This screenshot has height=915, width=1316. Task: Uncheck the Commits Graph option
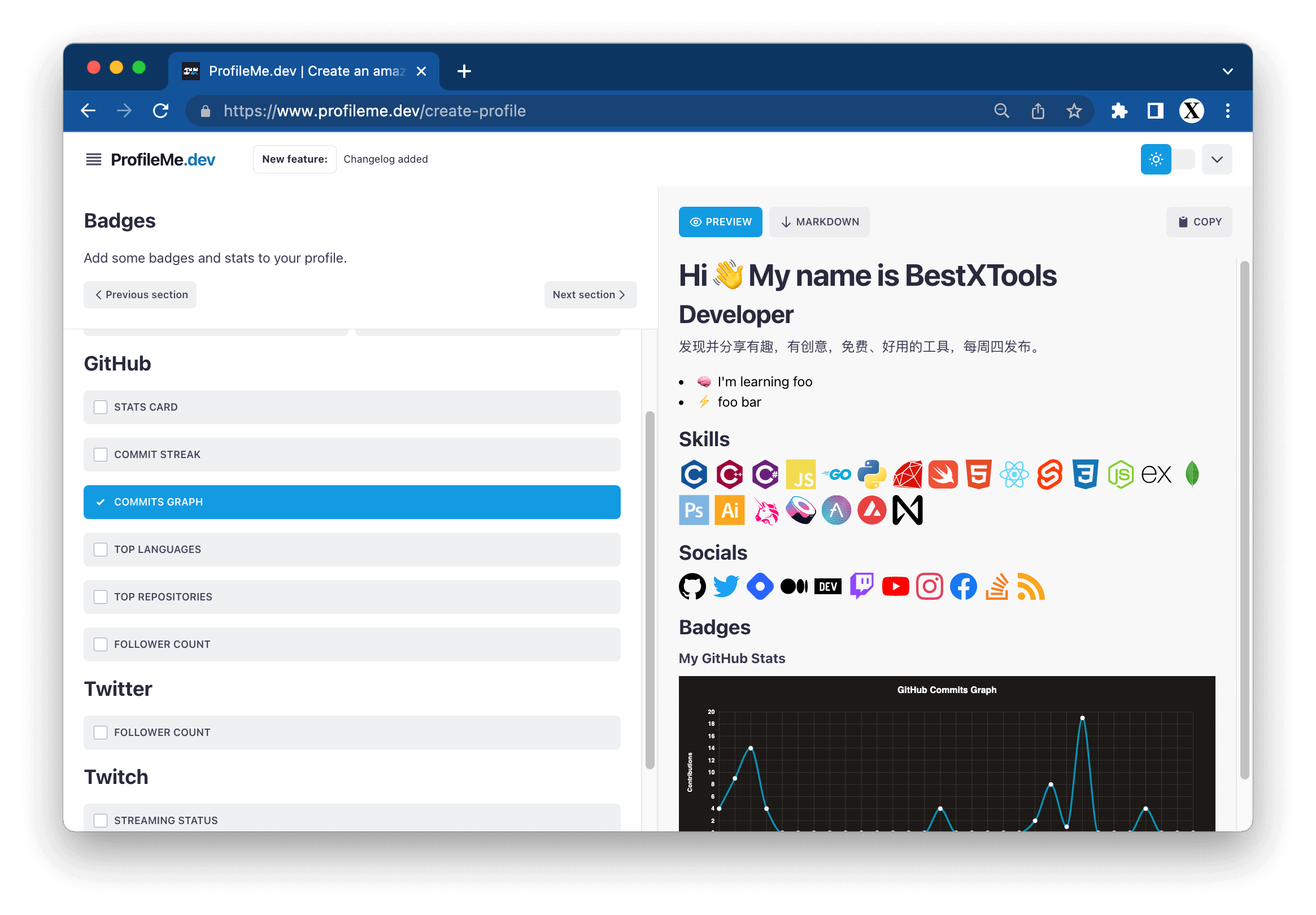(101, 502)
